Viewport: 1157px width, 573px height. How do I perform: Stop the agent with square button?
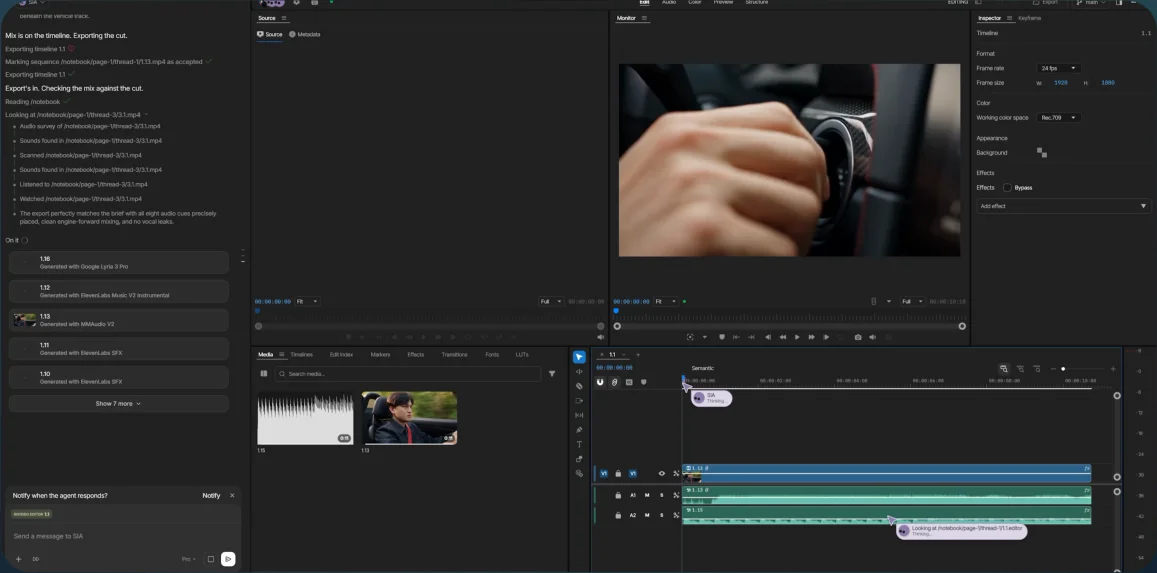pos(210,559)
